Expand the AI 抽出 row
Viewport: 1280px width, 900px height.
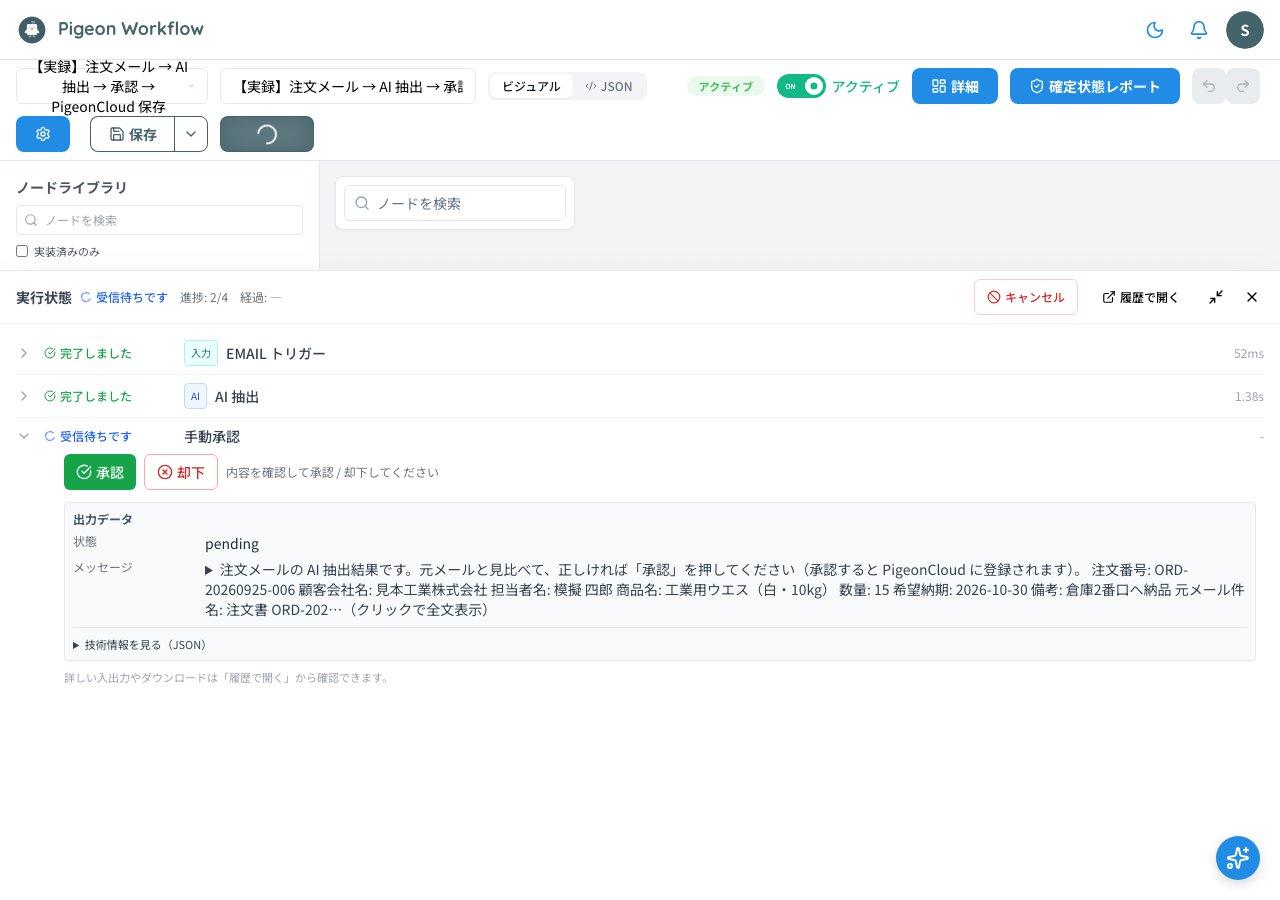[x=24, y=396]
